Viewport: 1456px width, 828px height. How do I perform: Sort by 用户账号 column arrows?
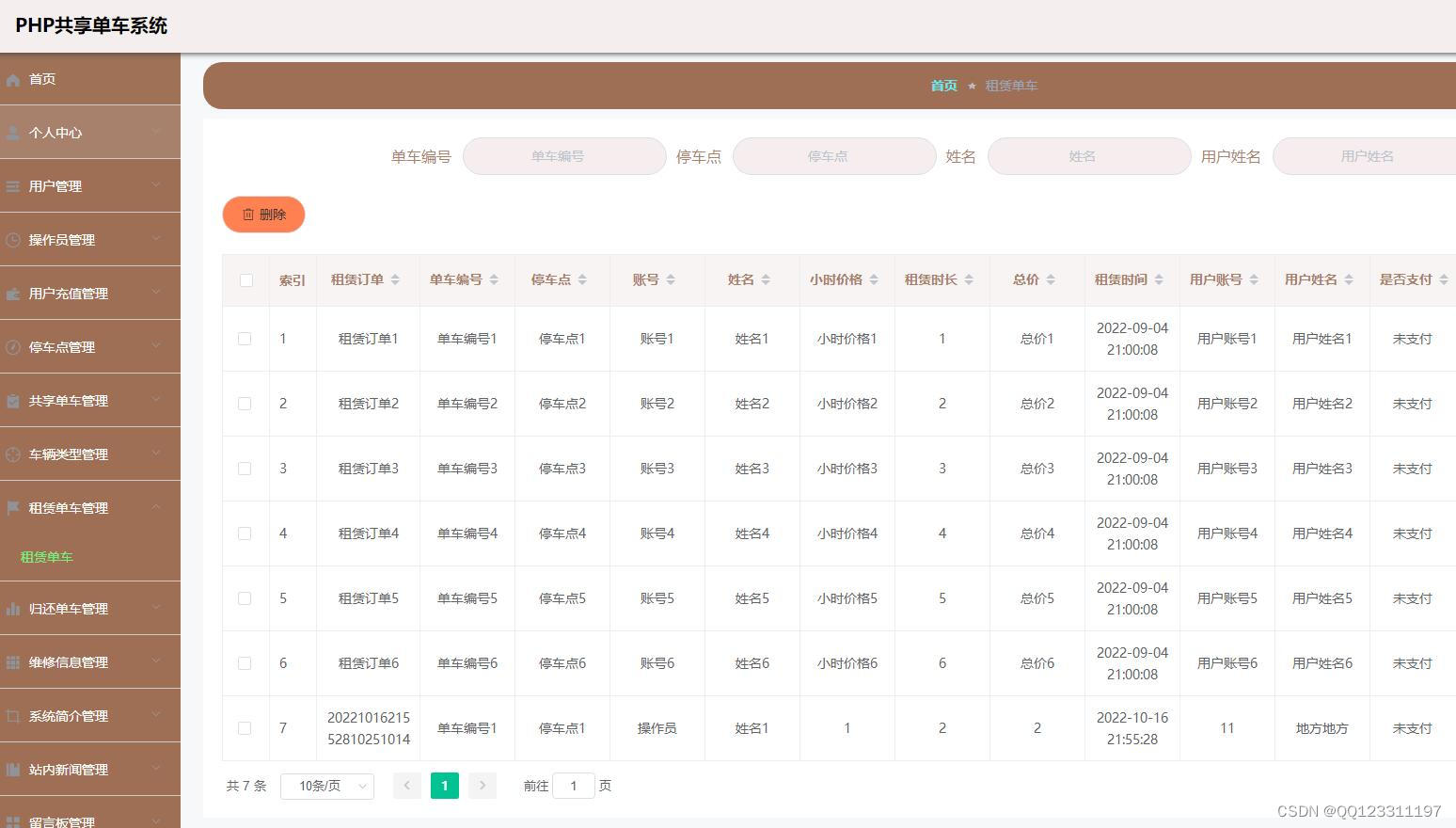(1254, 279)
